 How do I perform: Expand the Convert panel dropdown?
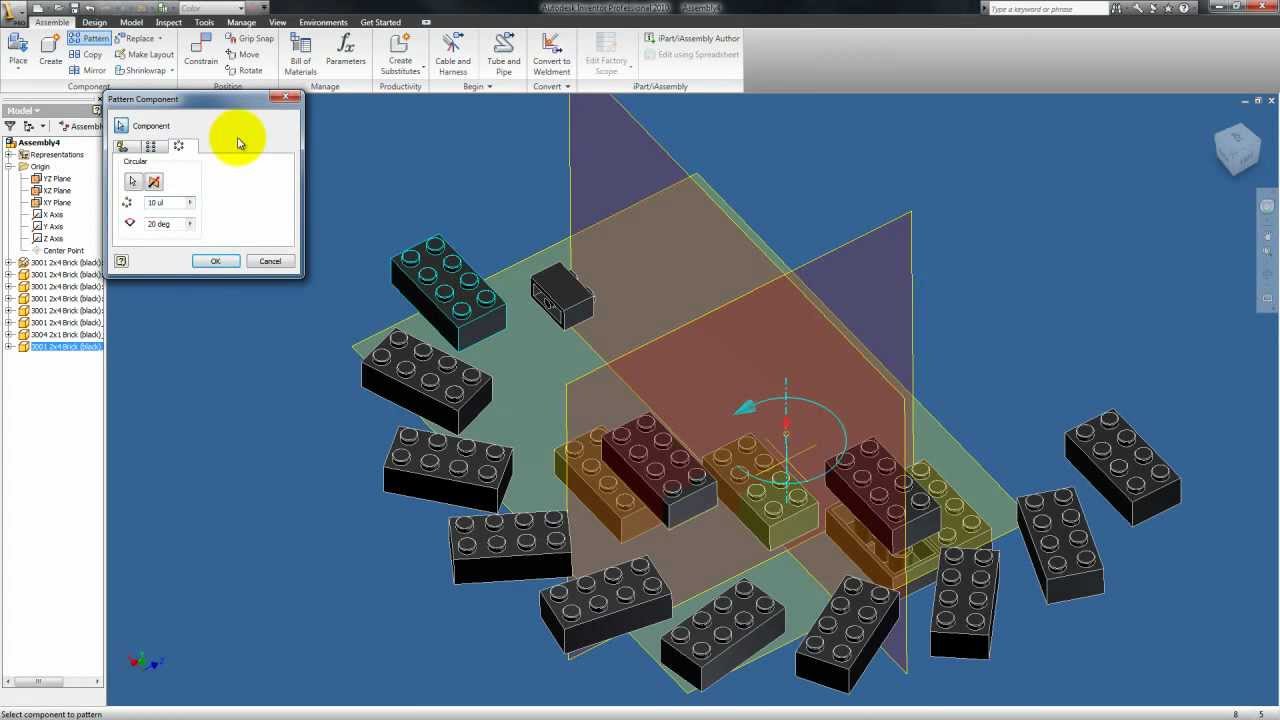click(x=567, y=86)
